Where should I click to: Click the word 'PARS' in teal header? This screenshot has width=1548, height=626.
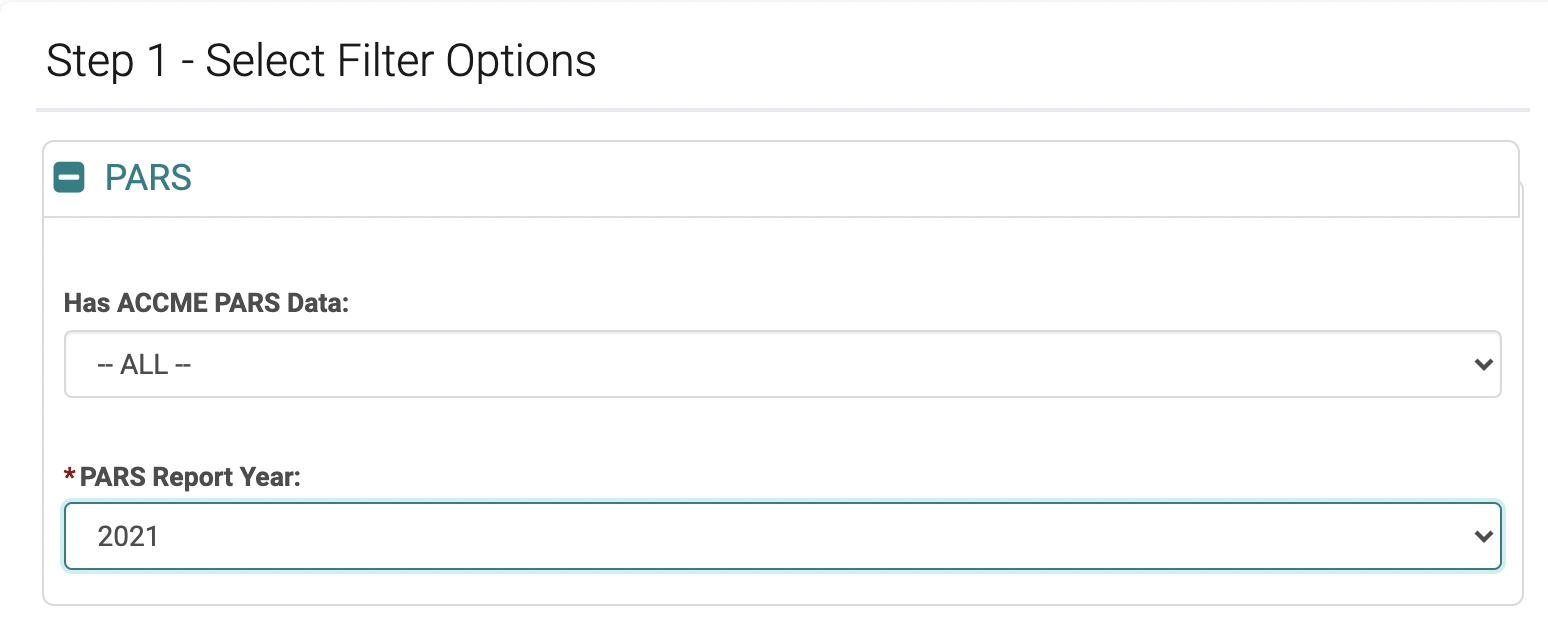[x=148, y=178]
